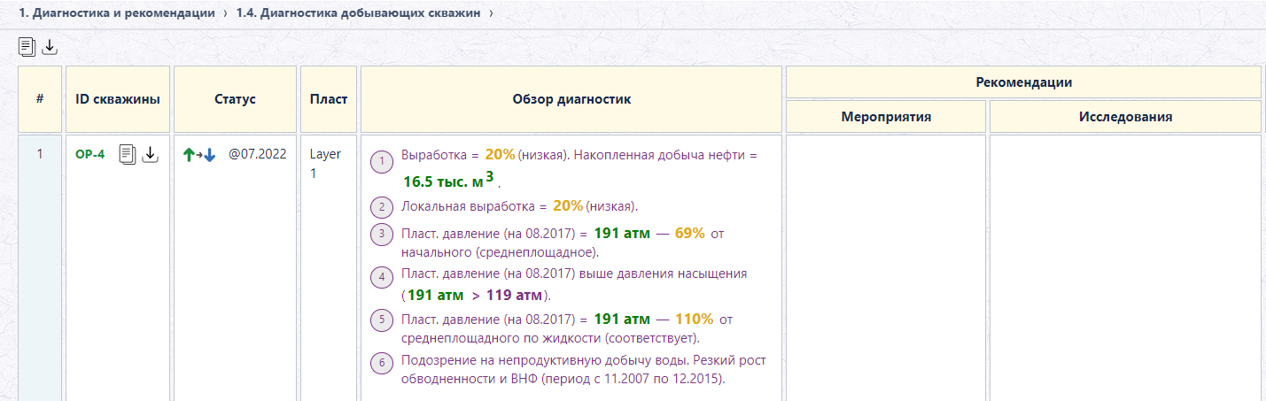Download OP-4 data via its download icon

coord(150,154)
